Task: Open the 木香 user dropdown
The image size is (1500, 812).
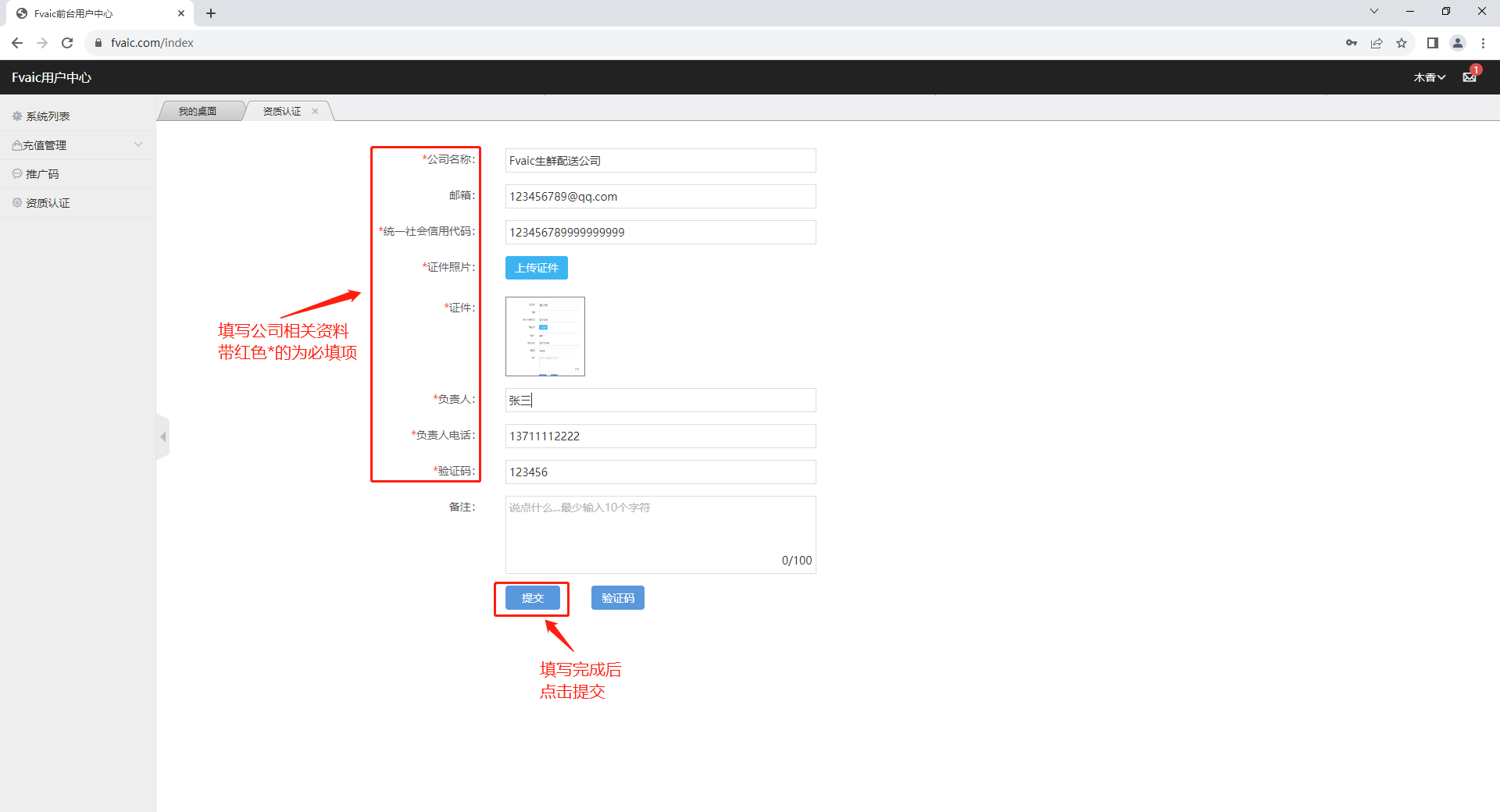Action: pyautogui.click(x=1429, y=77)
